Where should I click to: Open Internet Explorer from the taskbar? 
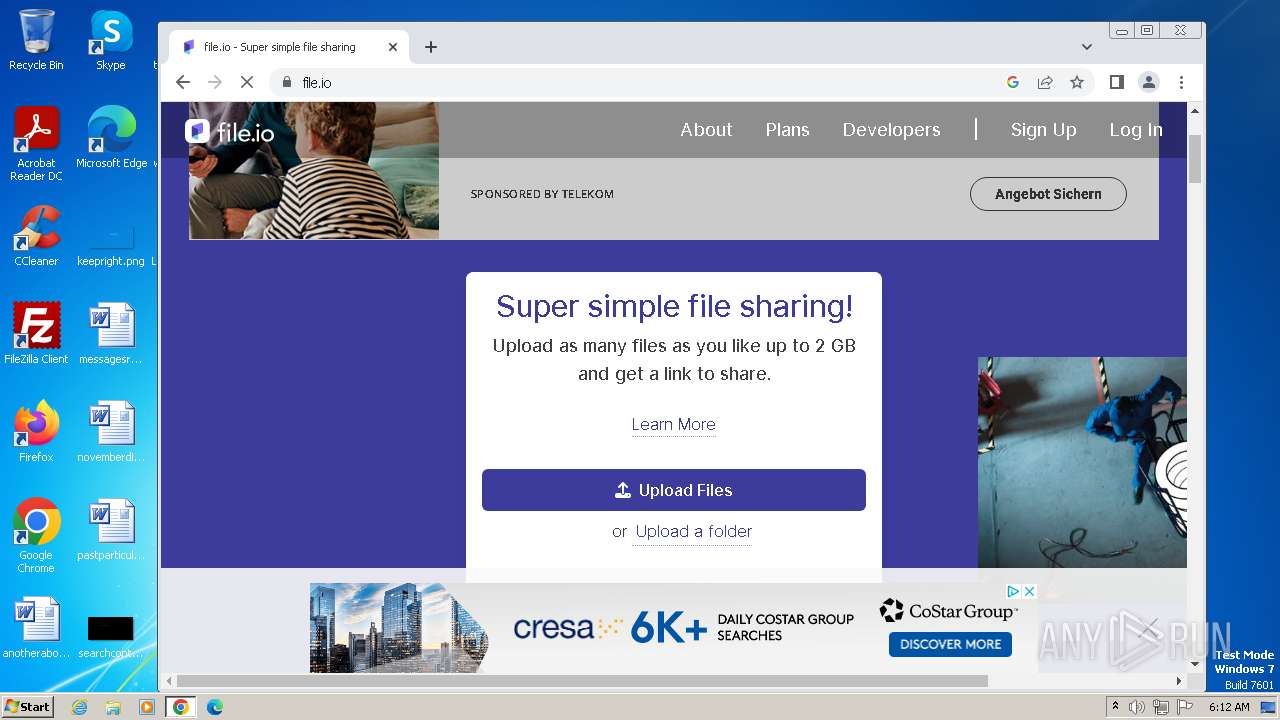(x=80, y=707)
